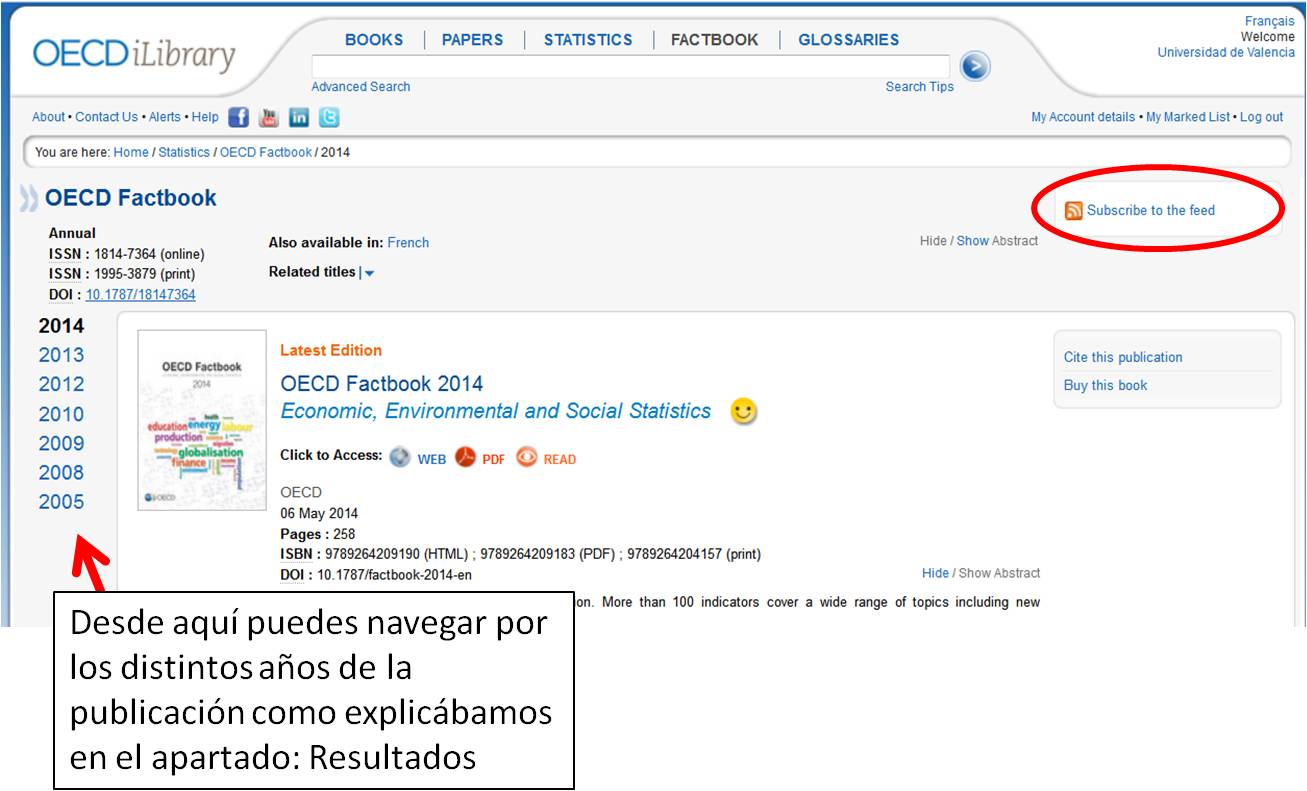
Task: Switch language to Français
Action: pyautogui.click(x=1270, y=21)
